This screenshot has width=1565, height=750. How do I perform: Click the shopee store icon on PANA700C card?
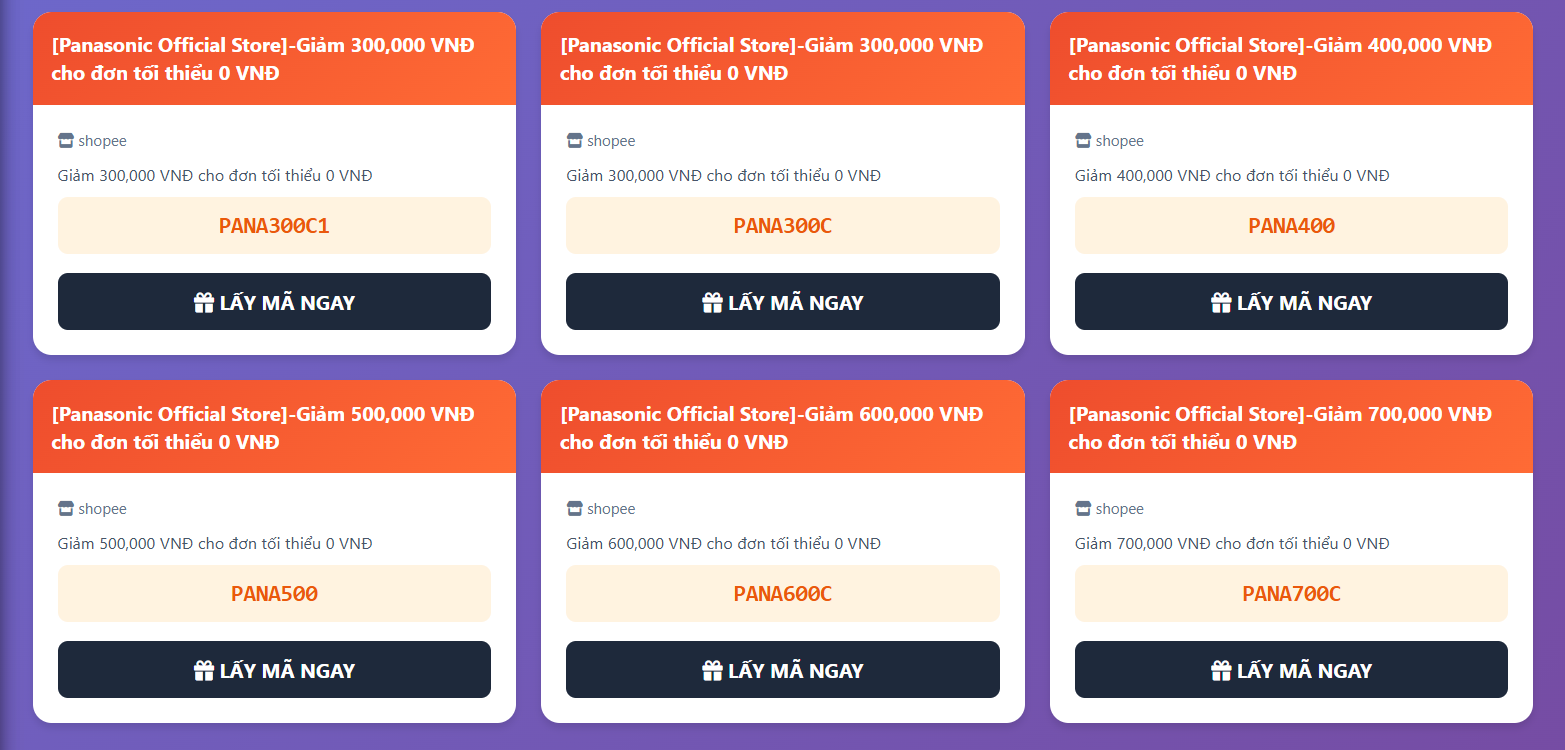(x=1083, y=509)
